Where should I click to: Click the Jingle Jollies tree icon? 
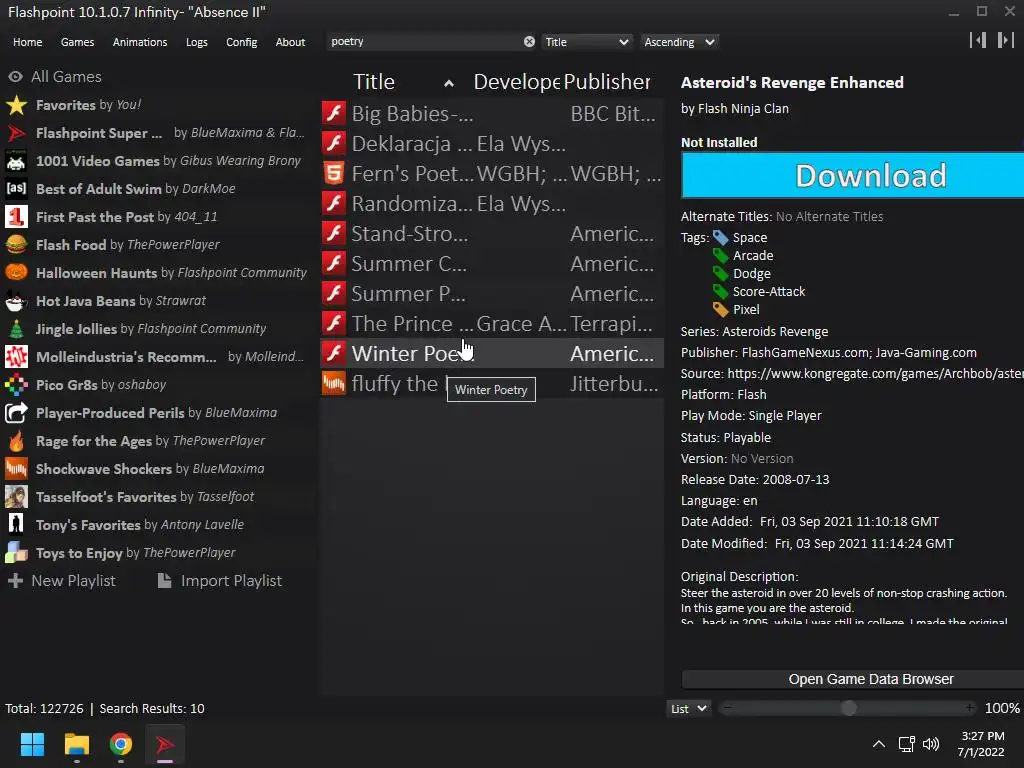coord(16,328)
